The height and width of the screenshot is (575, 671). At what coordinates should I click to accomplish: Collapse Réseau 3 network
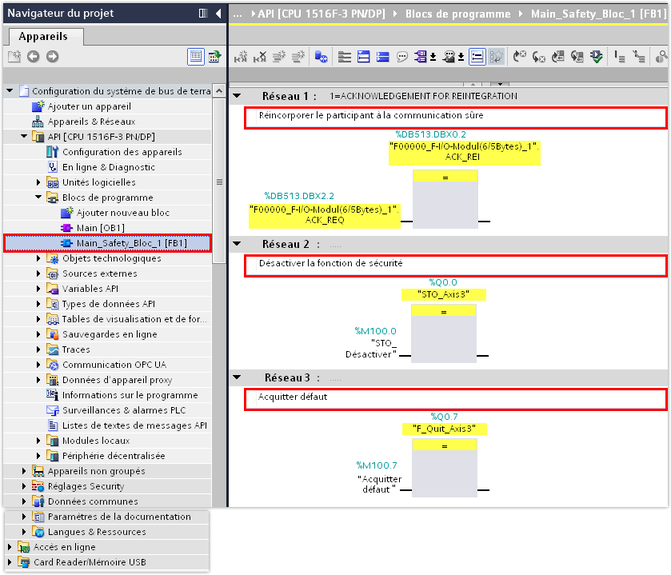[x=237, y=378]
